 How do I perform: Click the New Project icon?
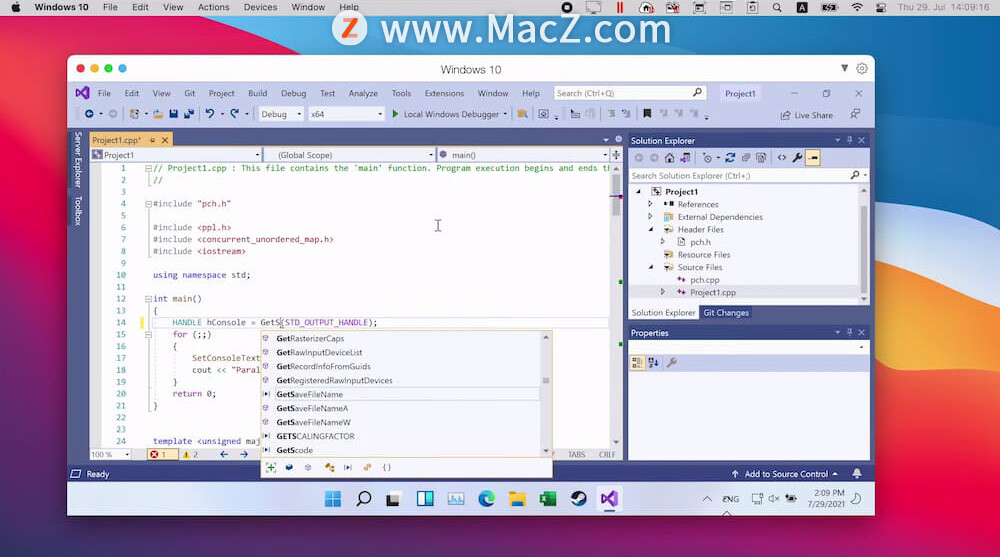coord(134,114)
